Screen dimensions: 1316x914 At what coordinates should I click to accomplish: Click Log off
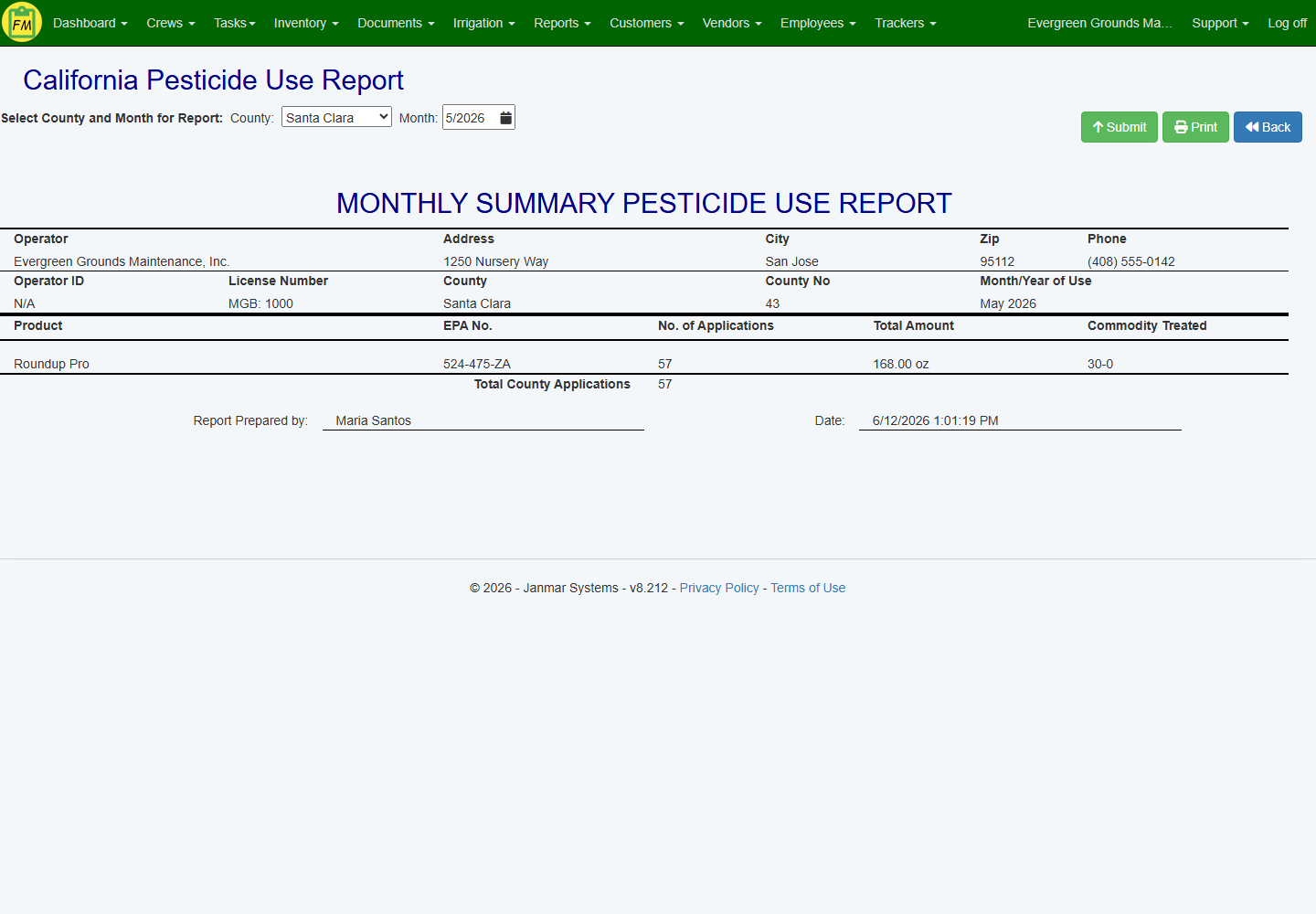tap(1287, 23)
